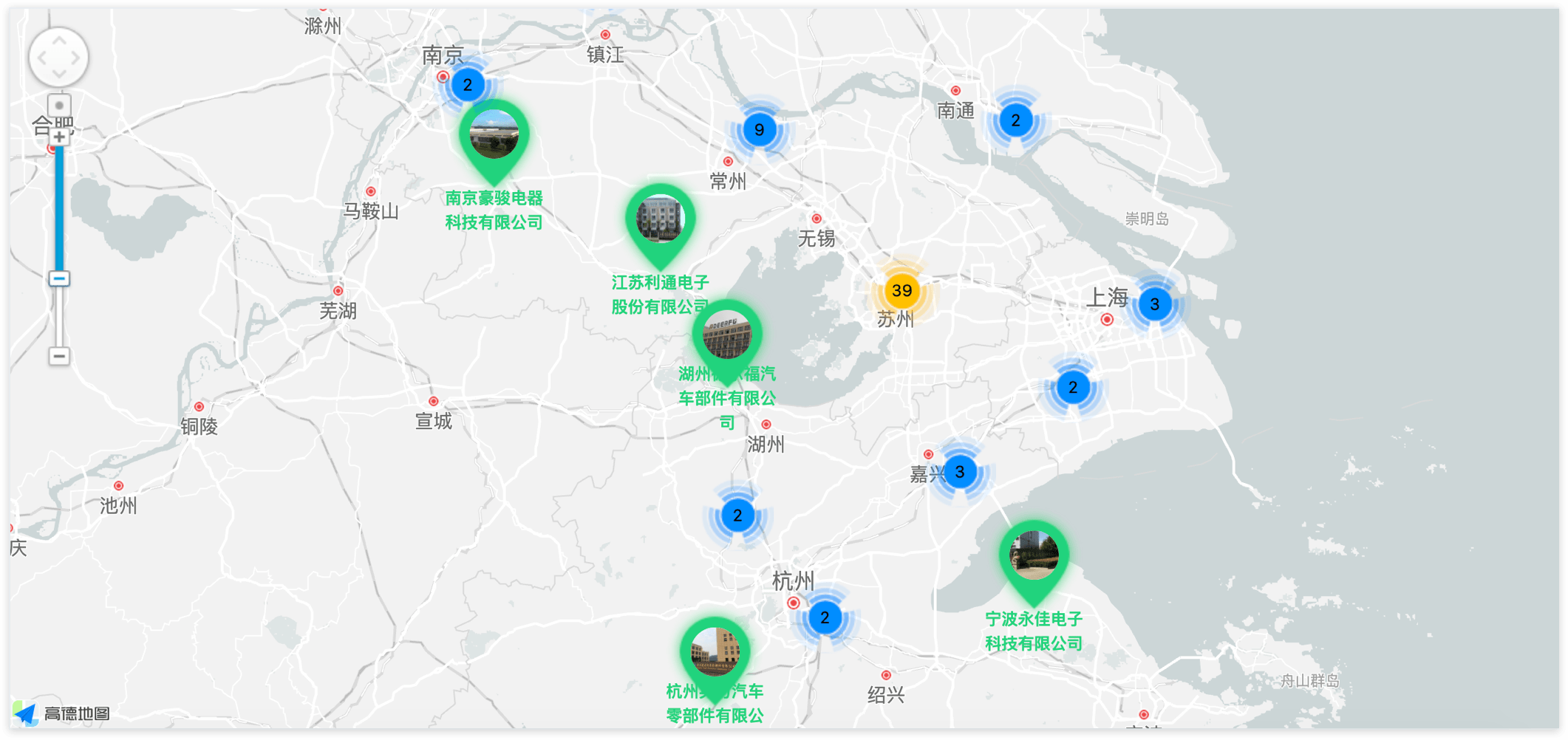
Task: Click the locate button below the compass
Action: (59, 106)
